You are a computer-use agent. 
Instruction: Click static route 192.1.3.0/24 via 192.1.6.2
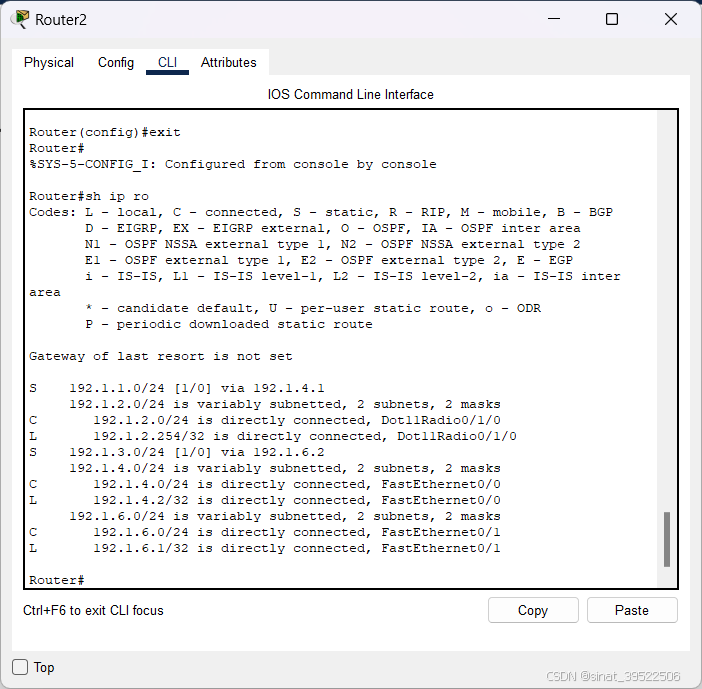(177, 452)
